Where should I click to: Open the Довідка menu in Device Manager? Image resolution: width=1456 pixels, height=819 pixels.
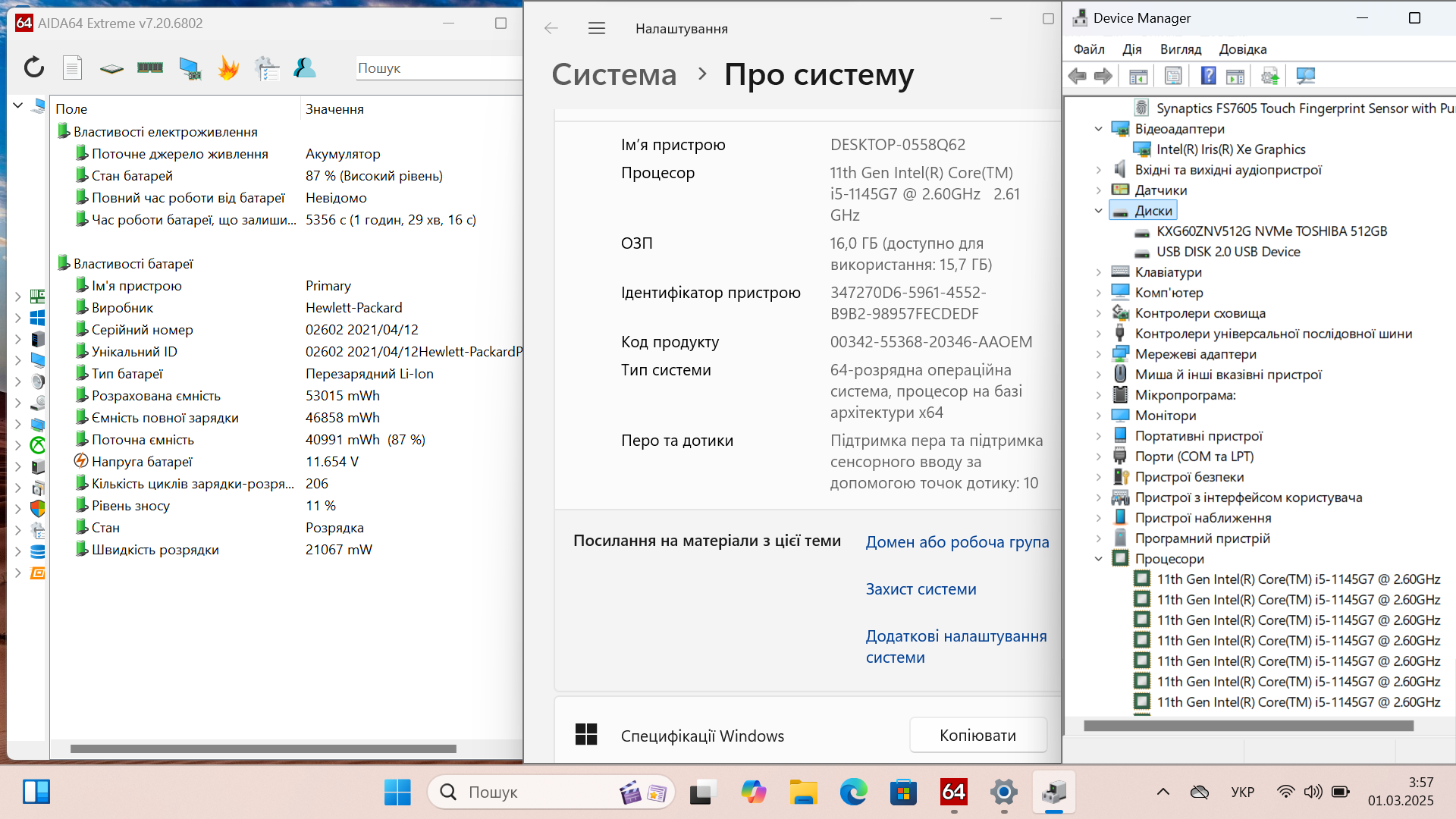1242,49
